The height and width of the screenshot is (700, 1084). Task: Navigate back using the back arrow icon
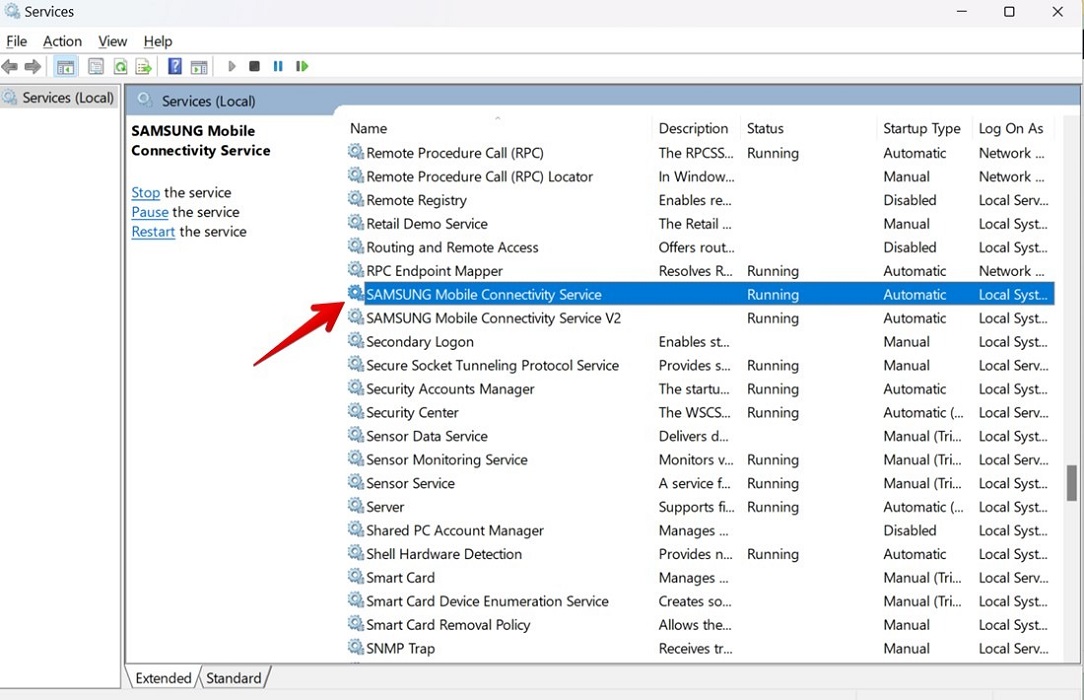point(10,66)
